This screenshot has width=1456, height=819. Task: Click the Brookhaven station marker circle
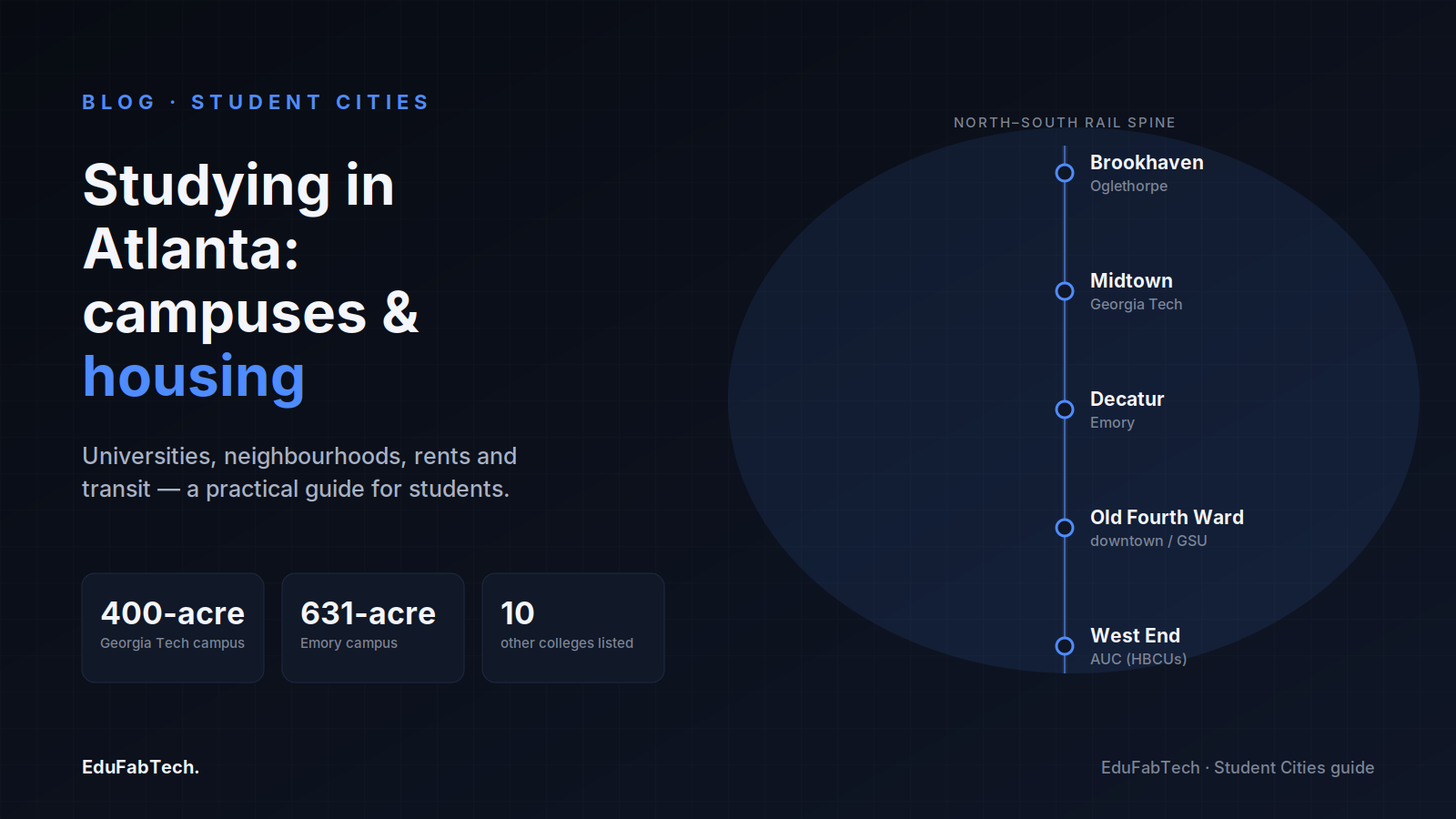(x=1065, y=173)
